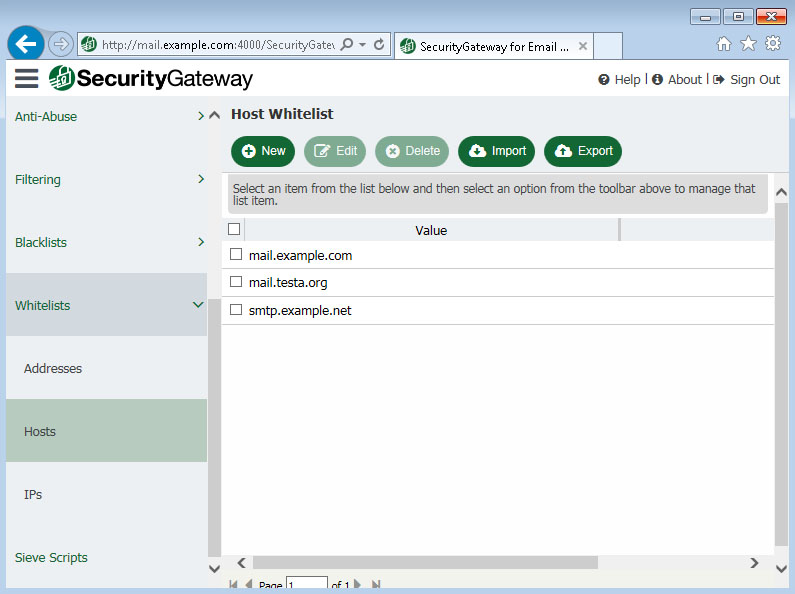Go to next page icon
Viewport: 795px width, 594px height.
[x=357, y=584]
